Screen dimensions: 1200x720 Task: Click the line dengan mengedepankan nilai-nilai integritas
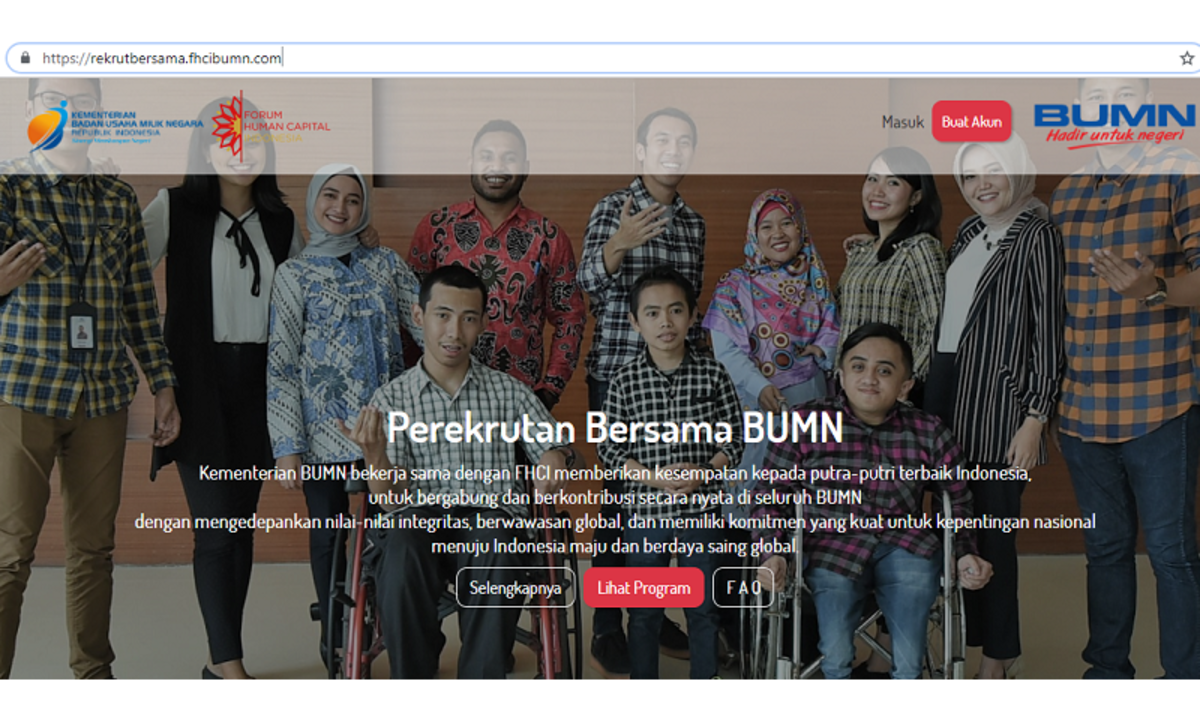click(x=615, y=522)
